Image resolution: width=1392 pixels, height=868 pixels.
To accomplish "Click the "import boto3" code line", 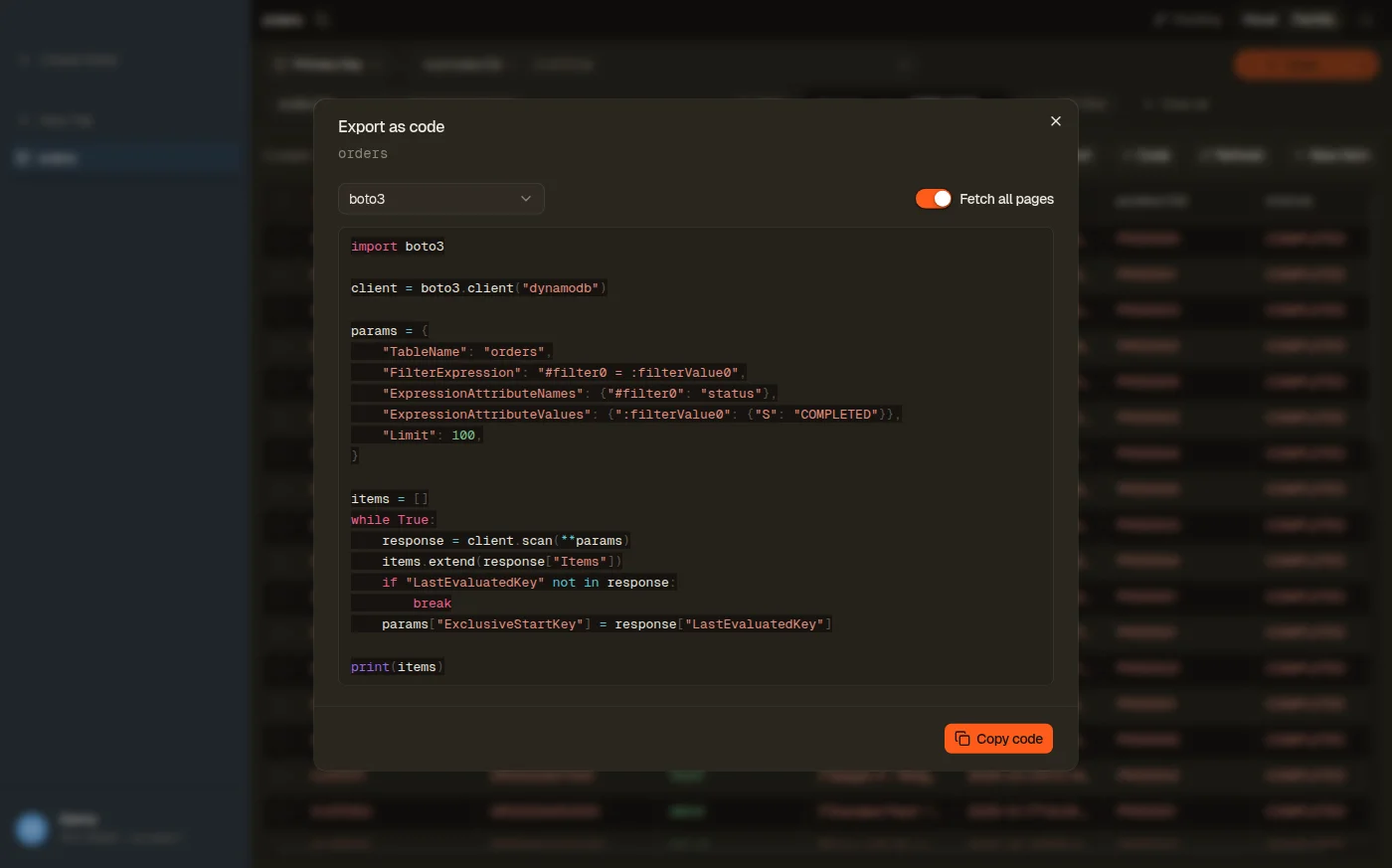I will tap(398, 247).
